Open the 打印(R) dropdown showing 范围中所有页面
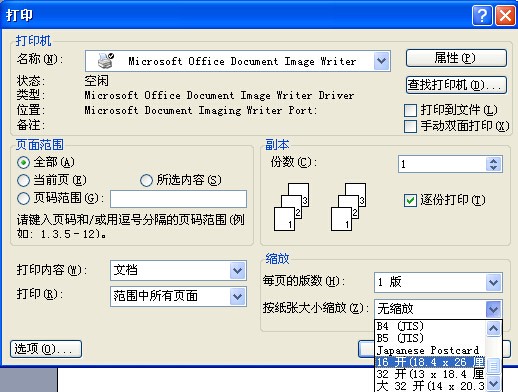Viewport: 518px width, 392px height. pos(238,296)
